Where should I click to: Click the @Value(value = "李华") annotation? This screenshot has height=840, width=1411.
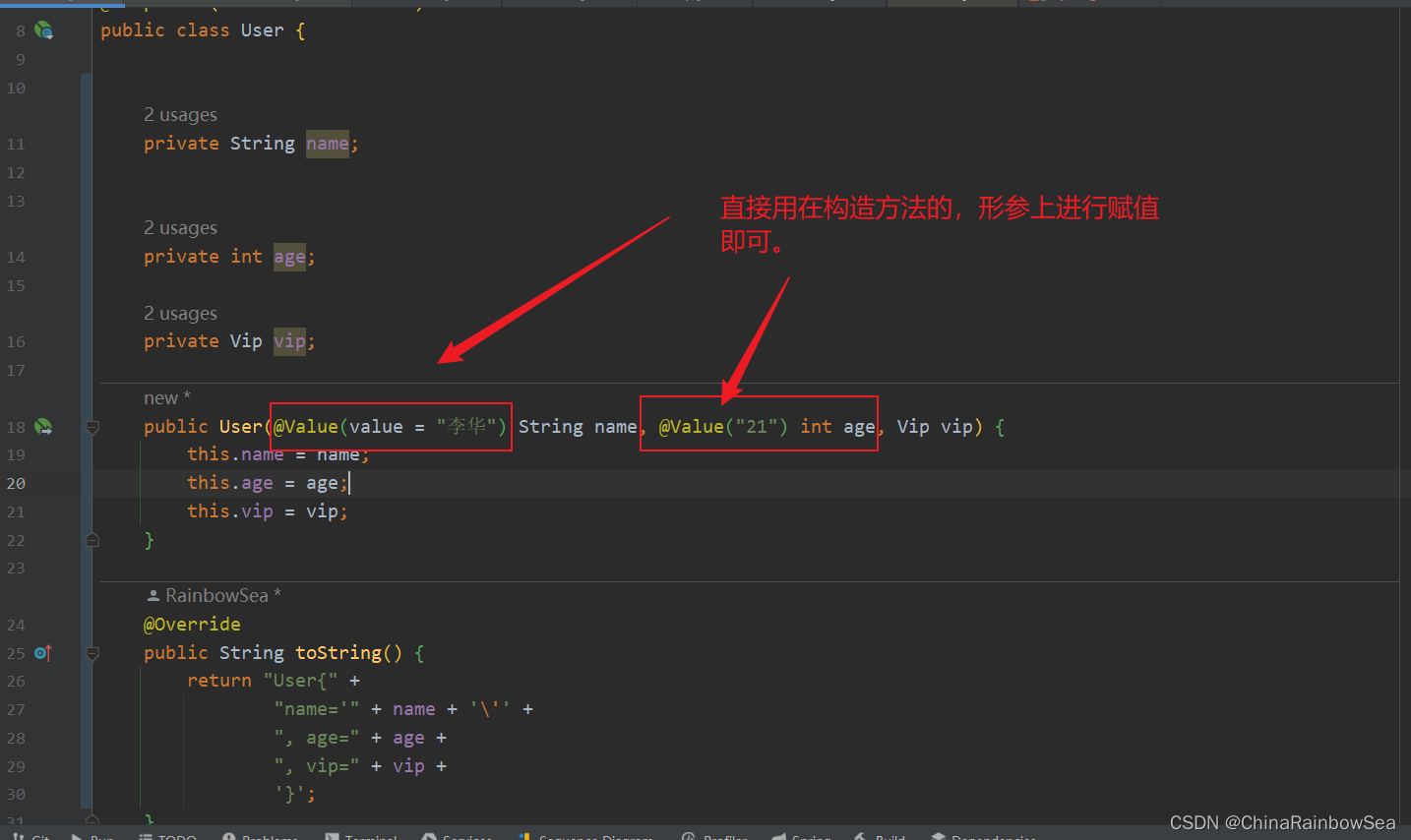[390, 427]
